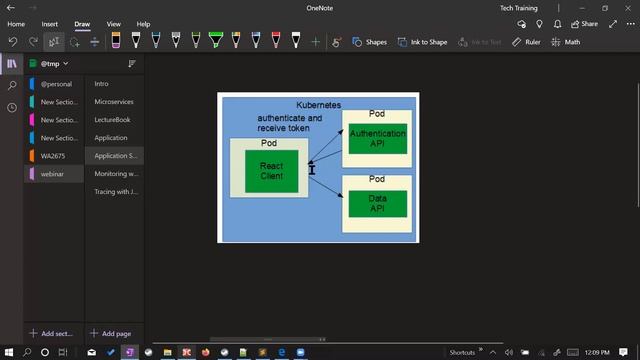Open the Application page
This screenshot has height=360, width=640.
[x=114, y=138]
